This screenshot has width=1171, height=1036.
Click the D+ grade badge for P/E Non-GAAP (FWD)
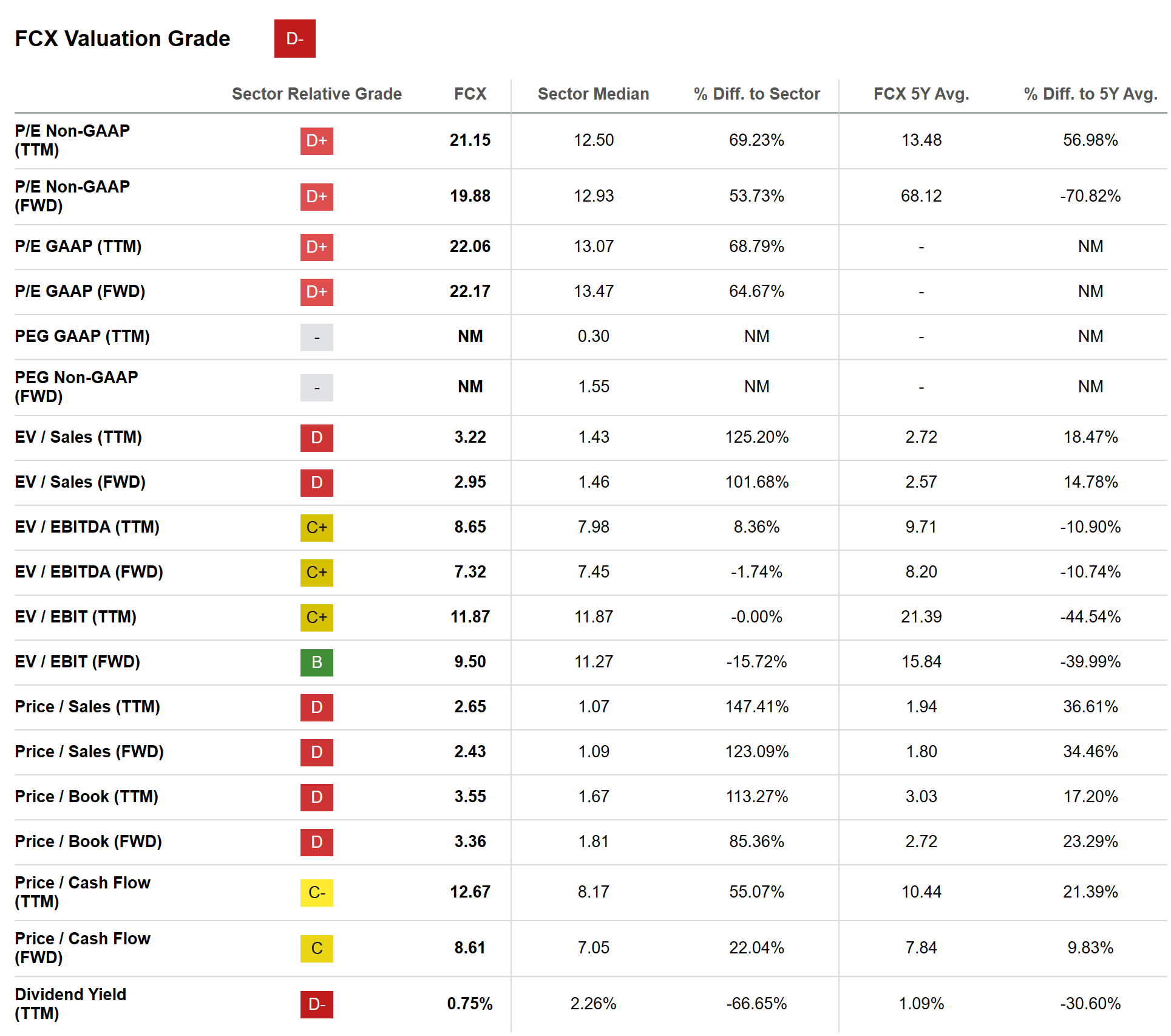pyautogui.click(x=316, y=197)
